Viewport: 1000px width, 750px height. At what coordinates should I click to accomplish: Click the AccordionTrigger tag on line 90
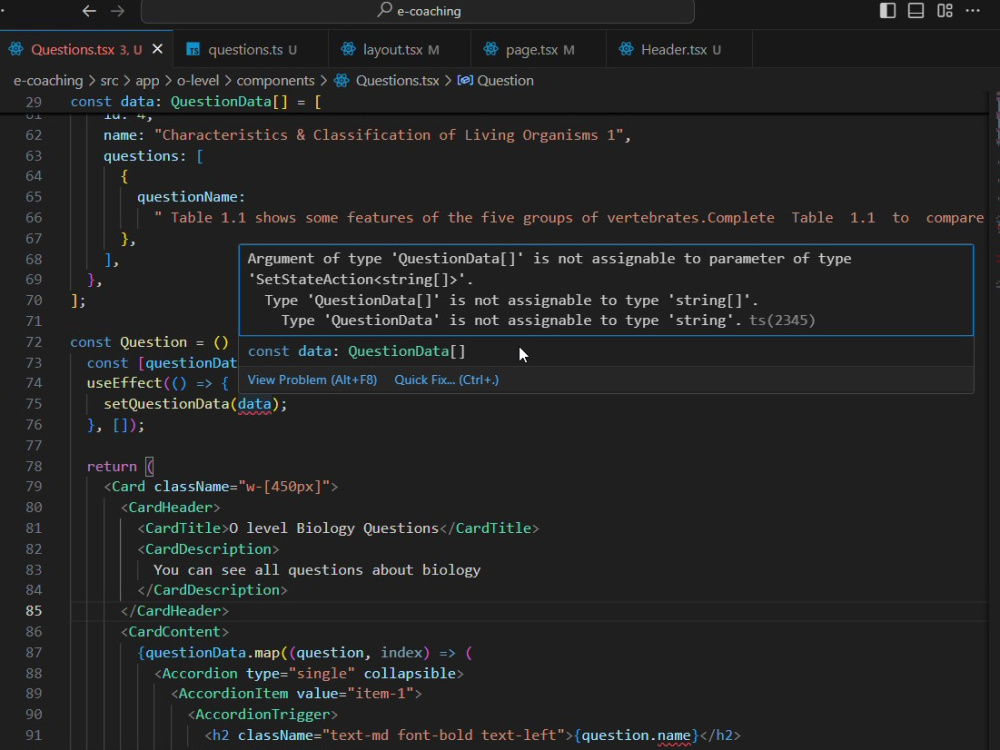click(263, 714)
